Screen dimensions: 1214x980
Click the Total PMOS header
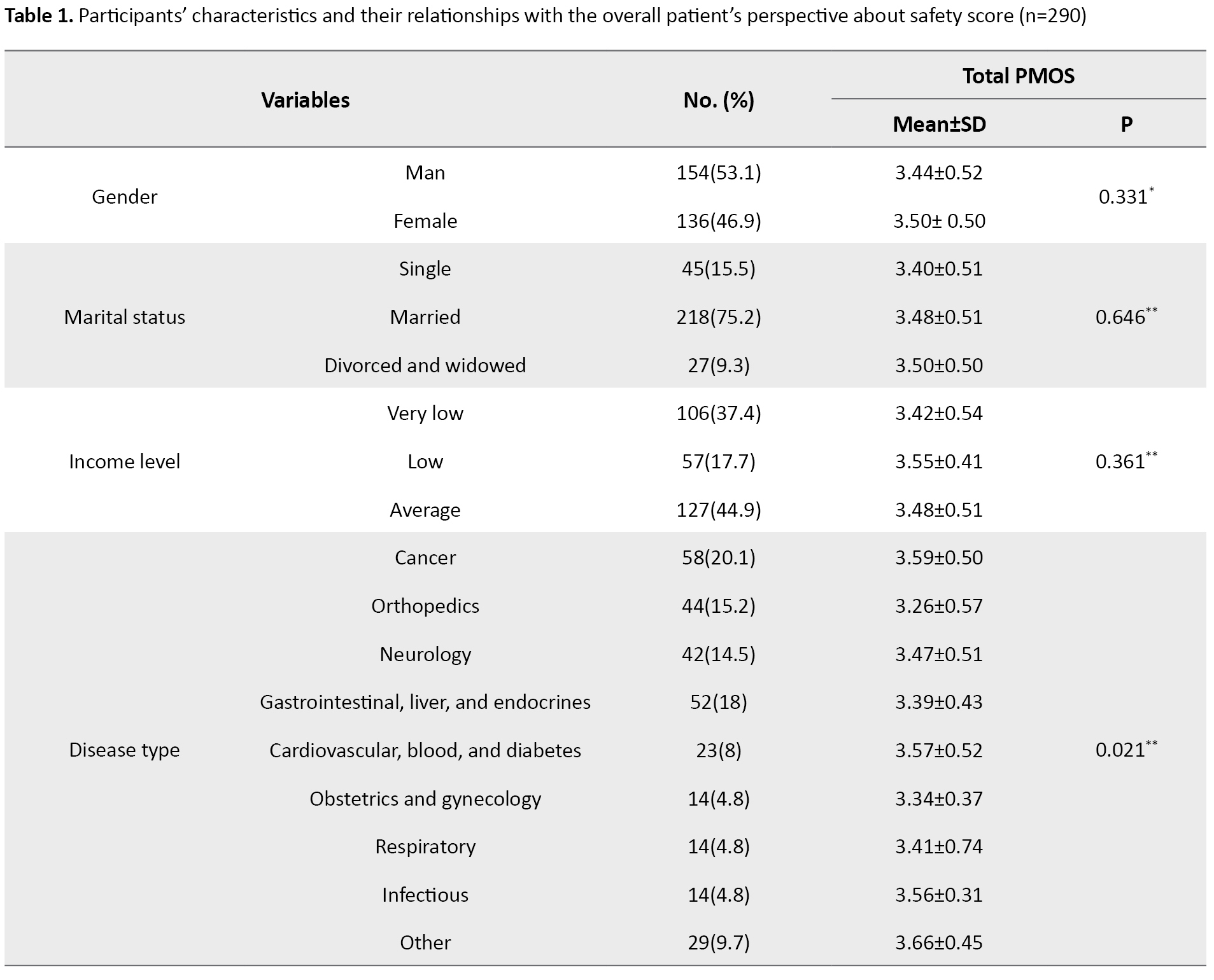(x=1018, y=76)
